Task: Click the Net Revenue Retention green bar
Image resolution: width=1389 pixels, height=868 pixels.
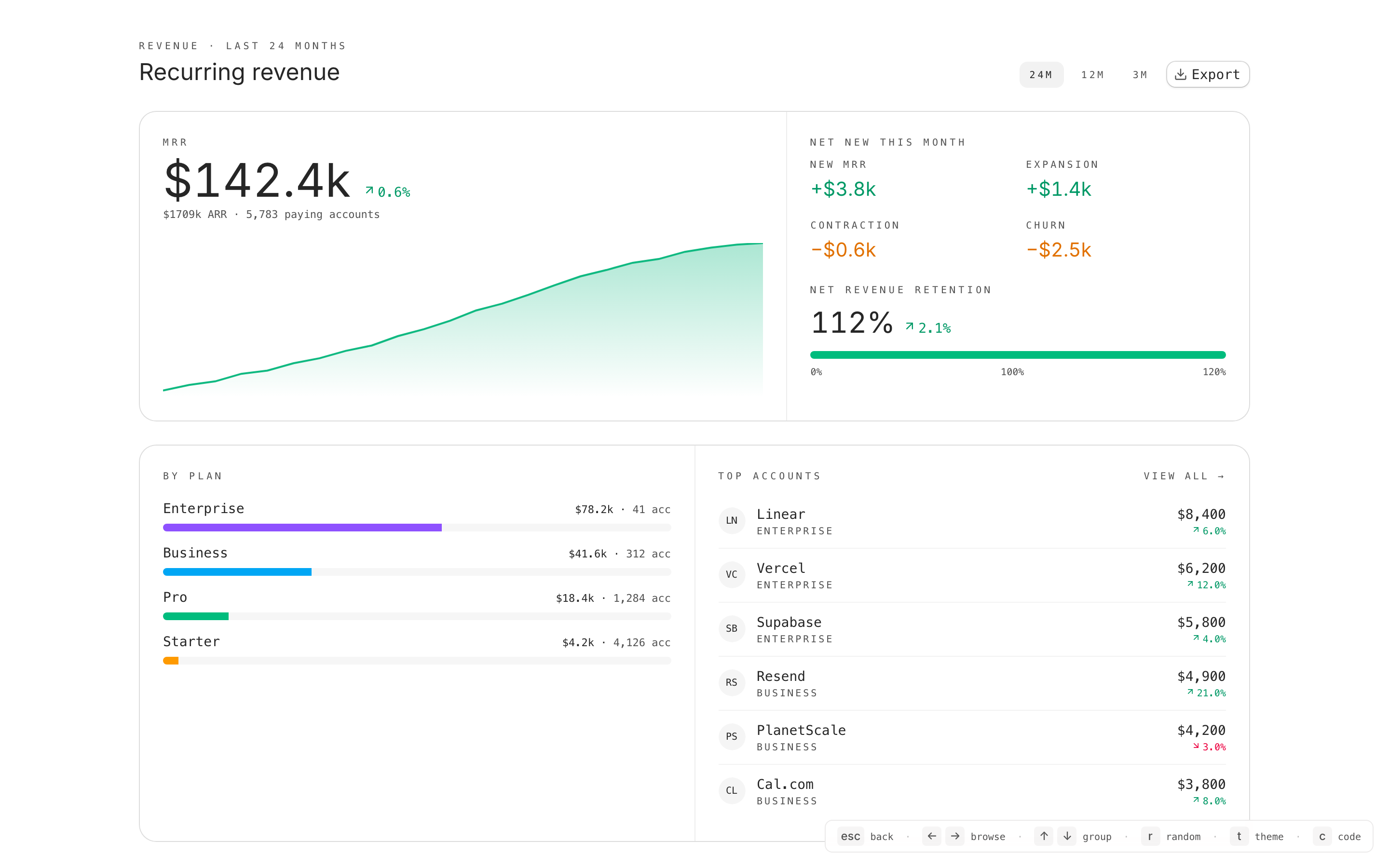Action: pos(1017,355)
